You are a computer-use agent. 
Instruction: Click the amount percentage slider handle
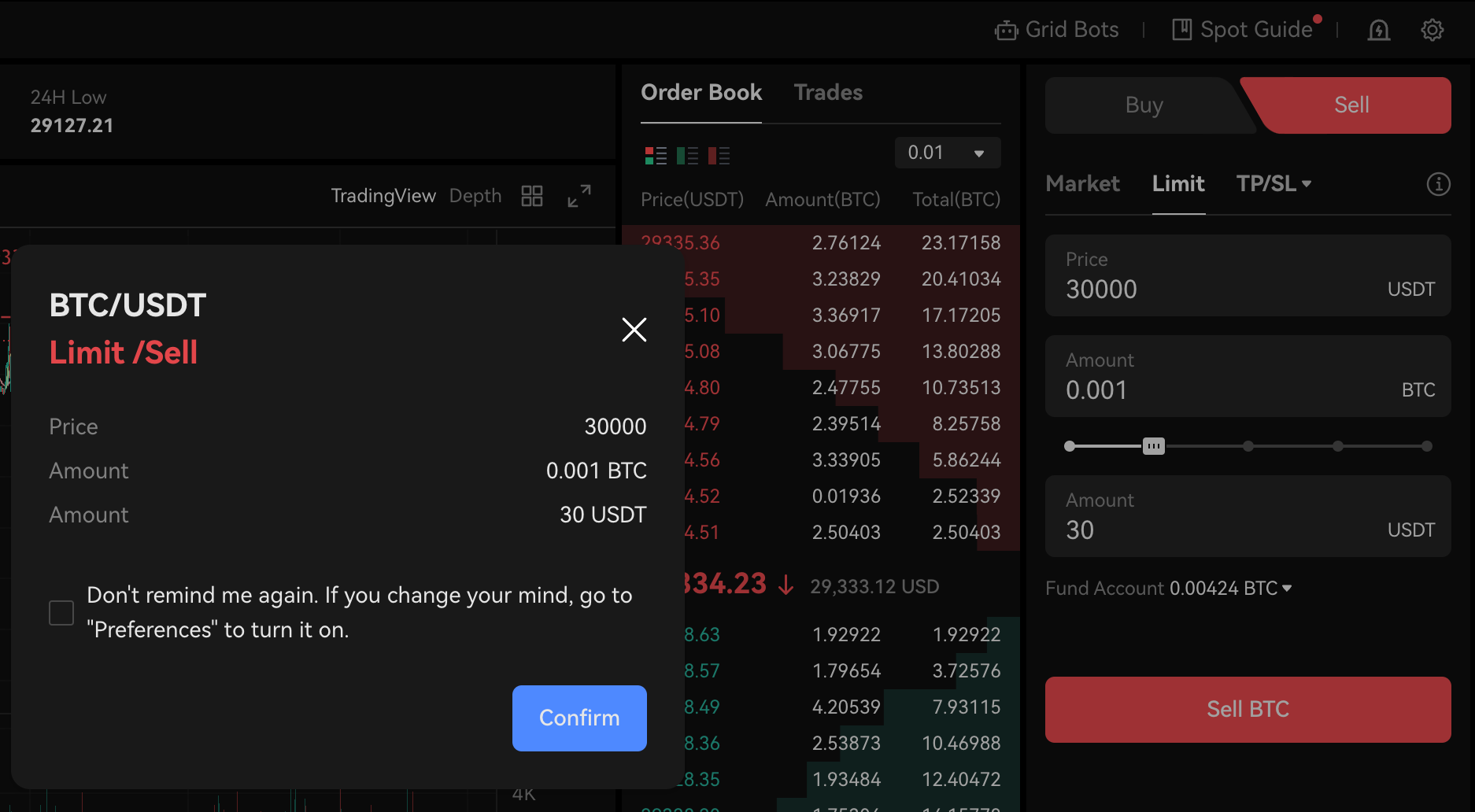tap(1153, 446)
